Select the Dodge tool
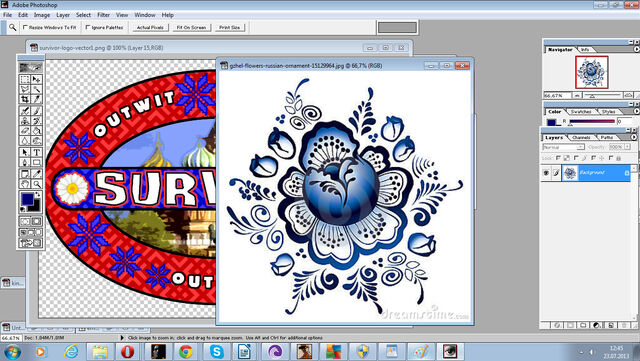The image size is (640, 361). (x=36, y=141)
